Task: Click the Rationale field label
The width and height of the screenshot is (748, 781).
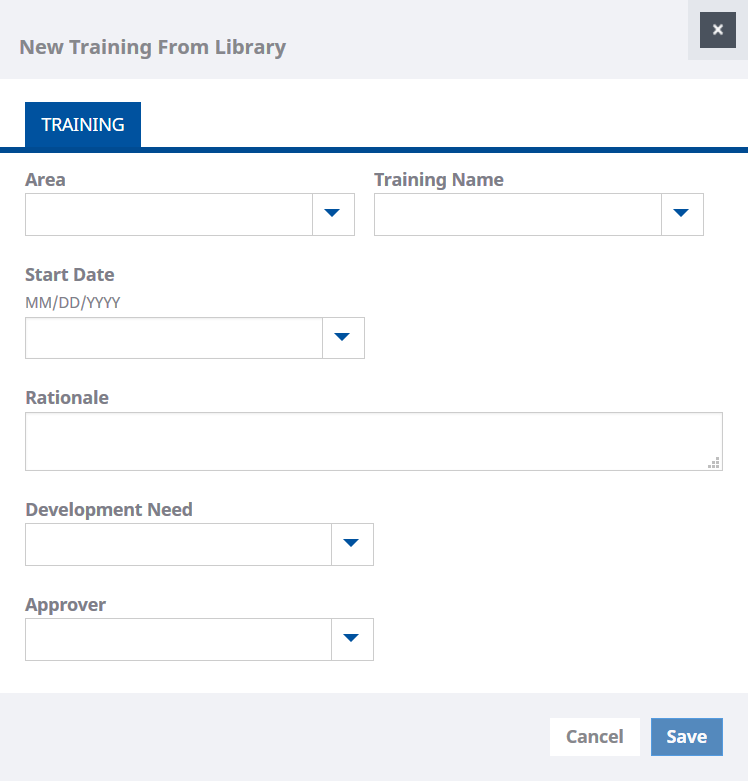Action: point(67,397)
